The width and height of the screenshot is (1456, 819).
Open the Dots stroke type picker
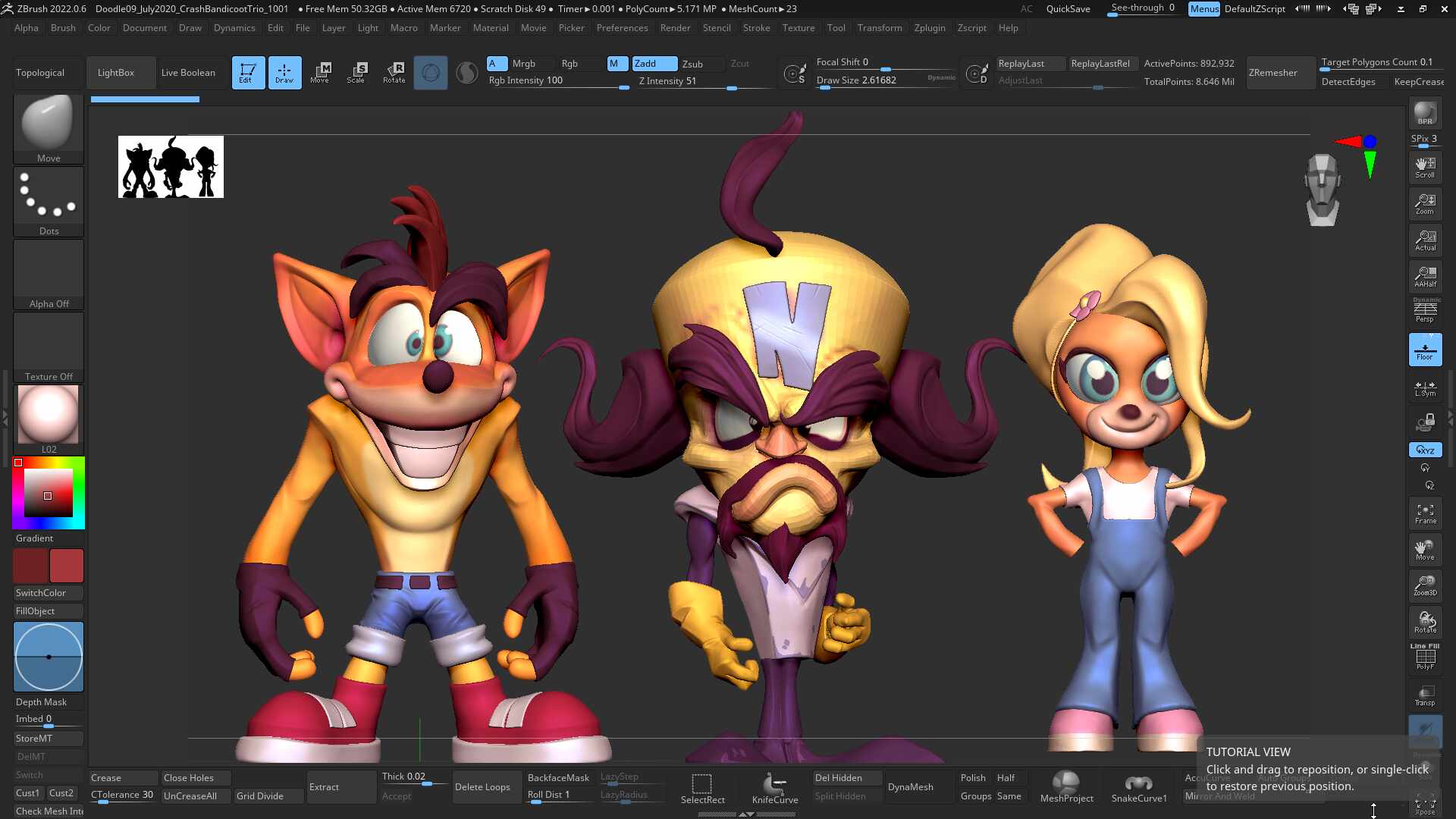49,201
